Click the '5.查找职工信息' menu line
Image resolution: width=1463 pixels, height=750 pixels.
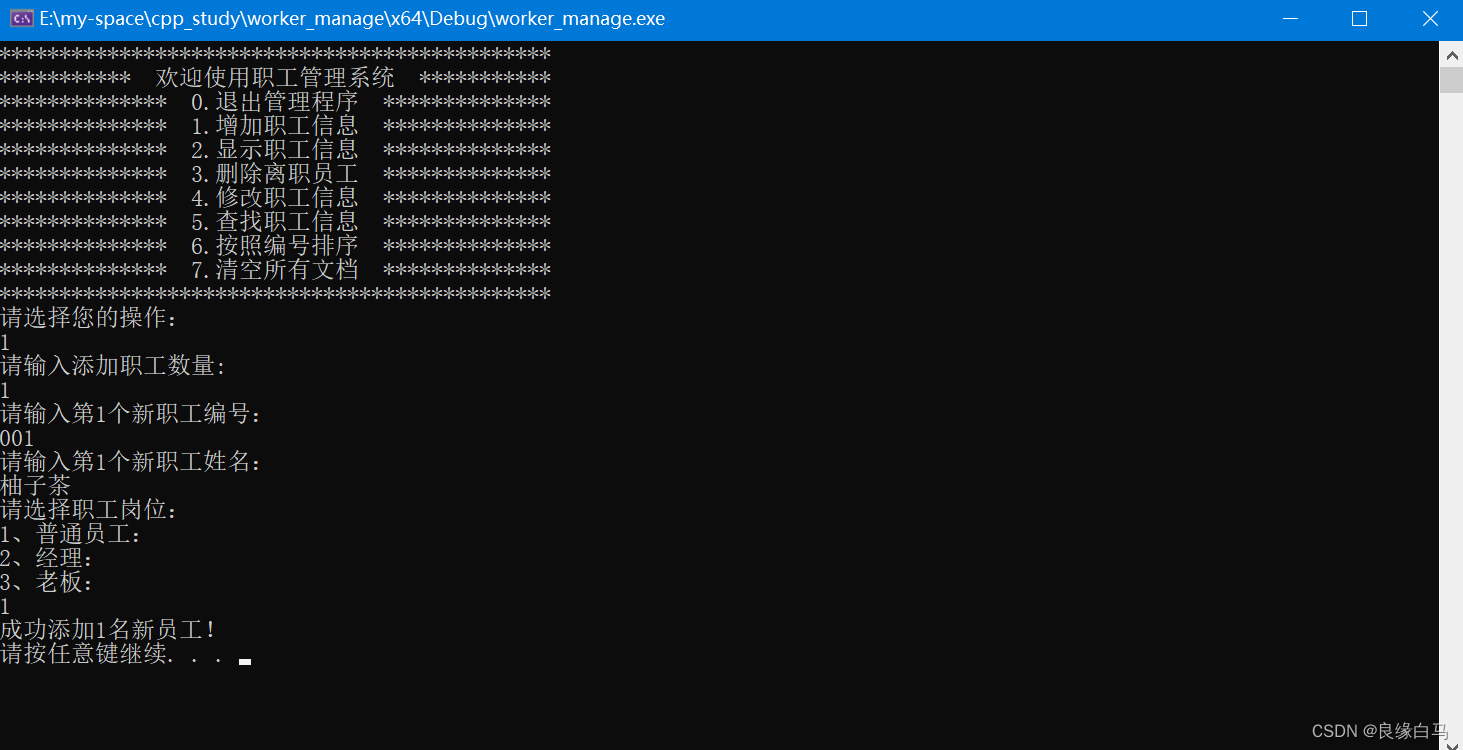pos(275,222)
